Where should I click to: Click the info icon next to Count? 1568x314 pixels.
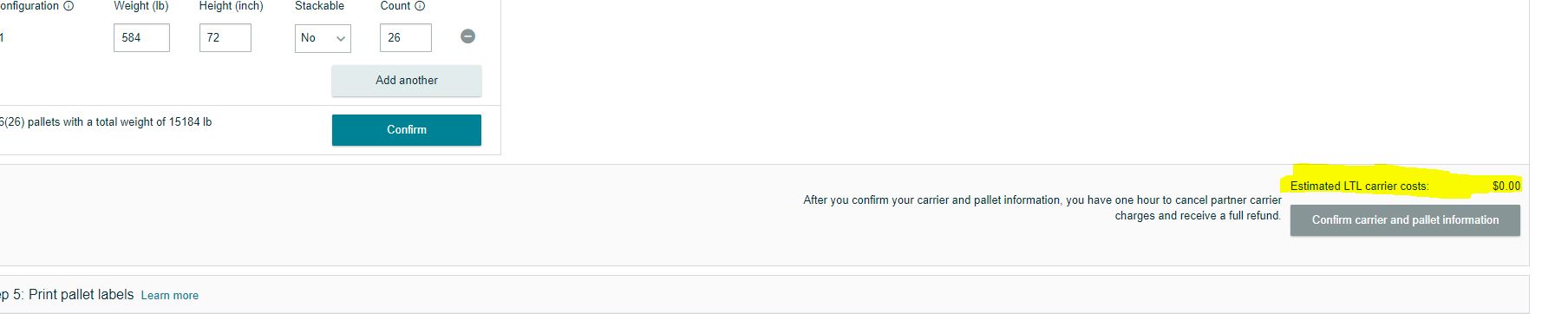420,6
